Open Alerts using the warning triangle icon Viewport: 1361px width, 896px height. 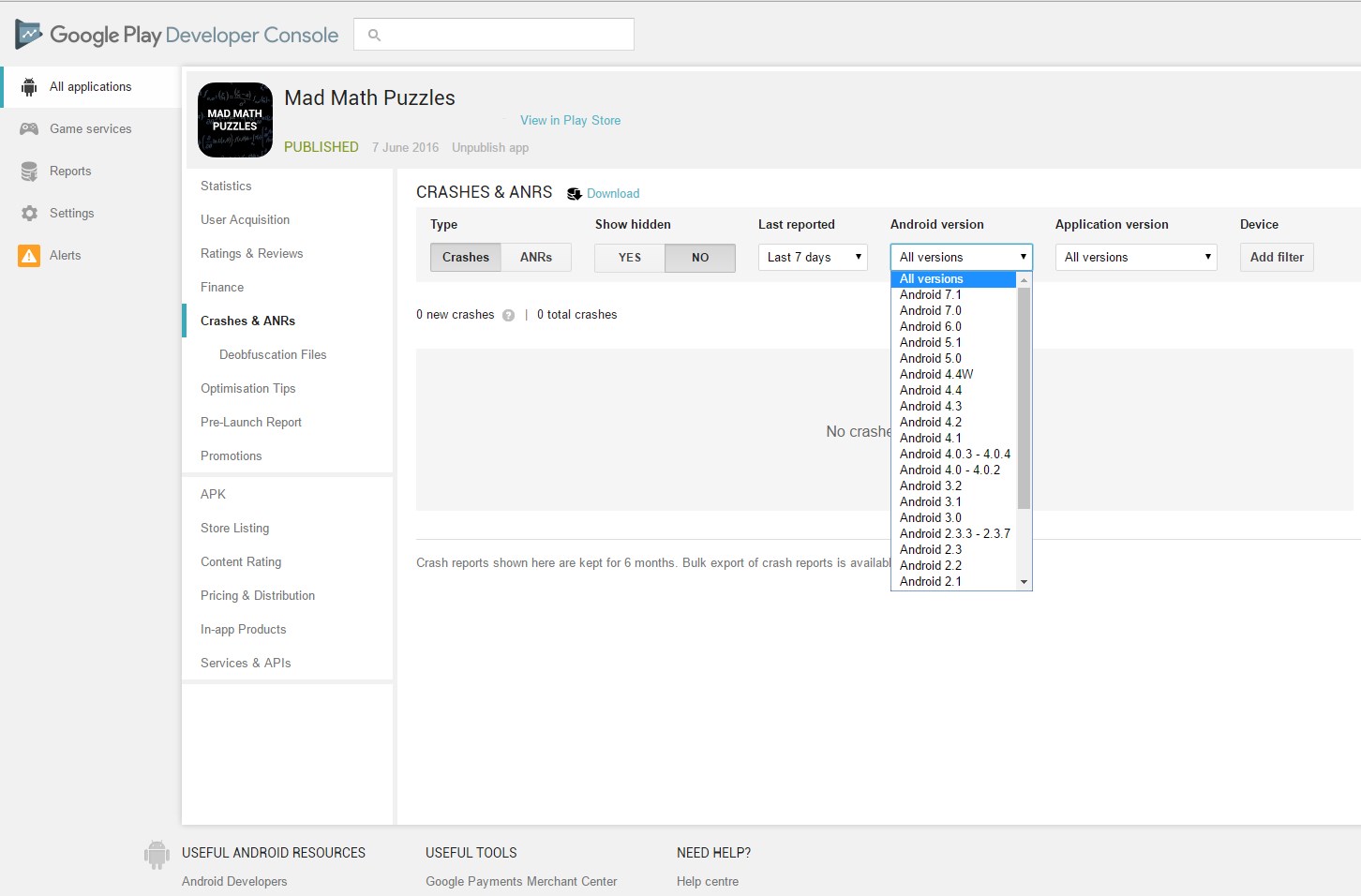27,255
